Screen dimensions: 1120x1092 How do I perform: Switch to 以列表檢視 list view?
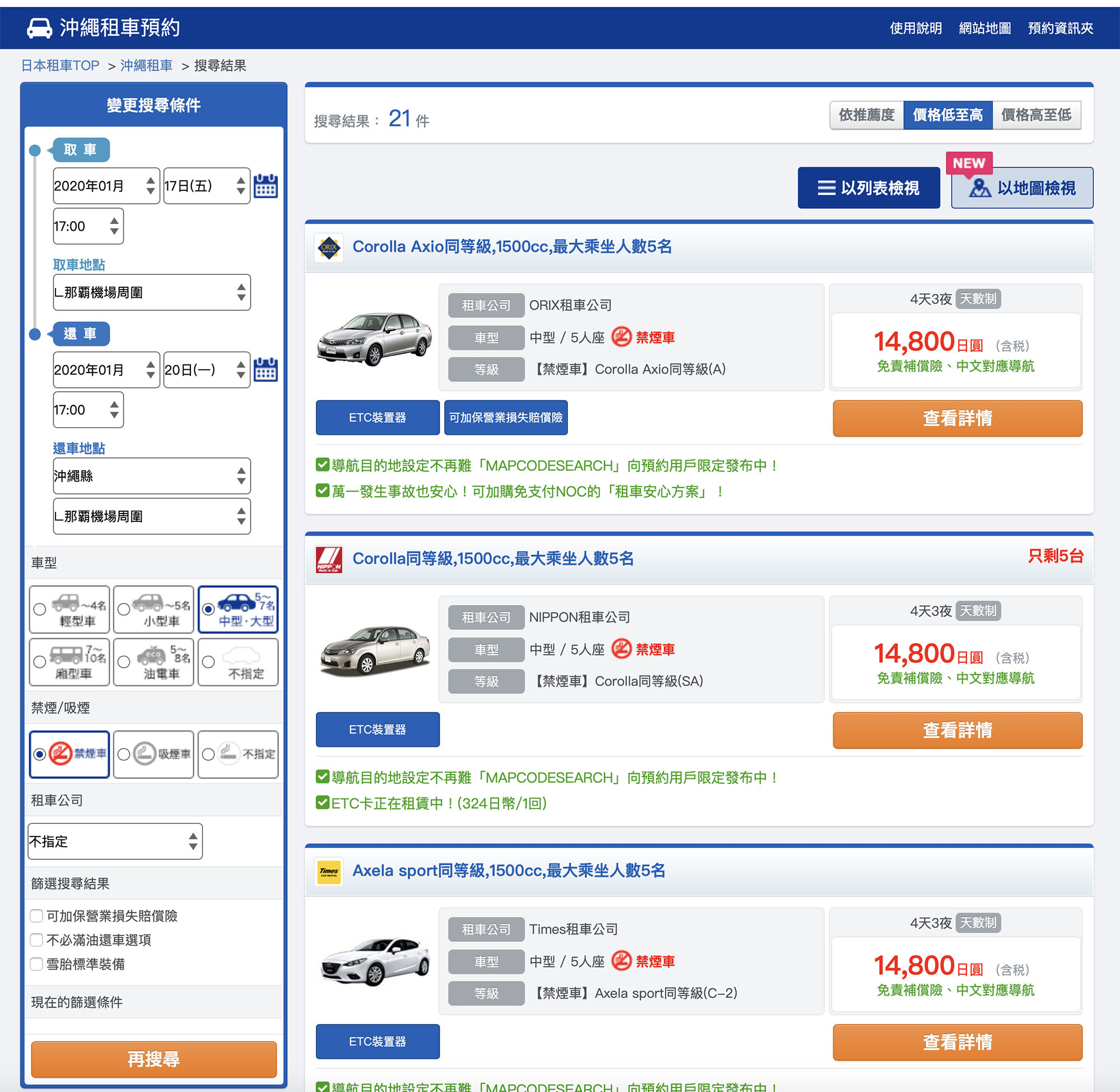click(869, 188)
